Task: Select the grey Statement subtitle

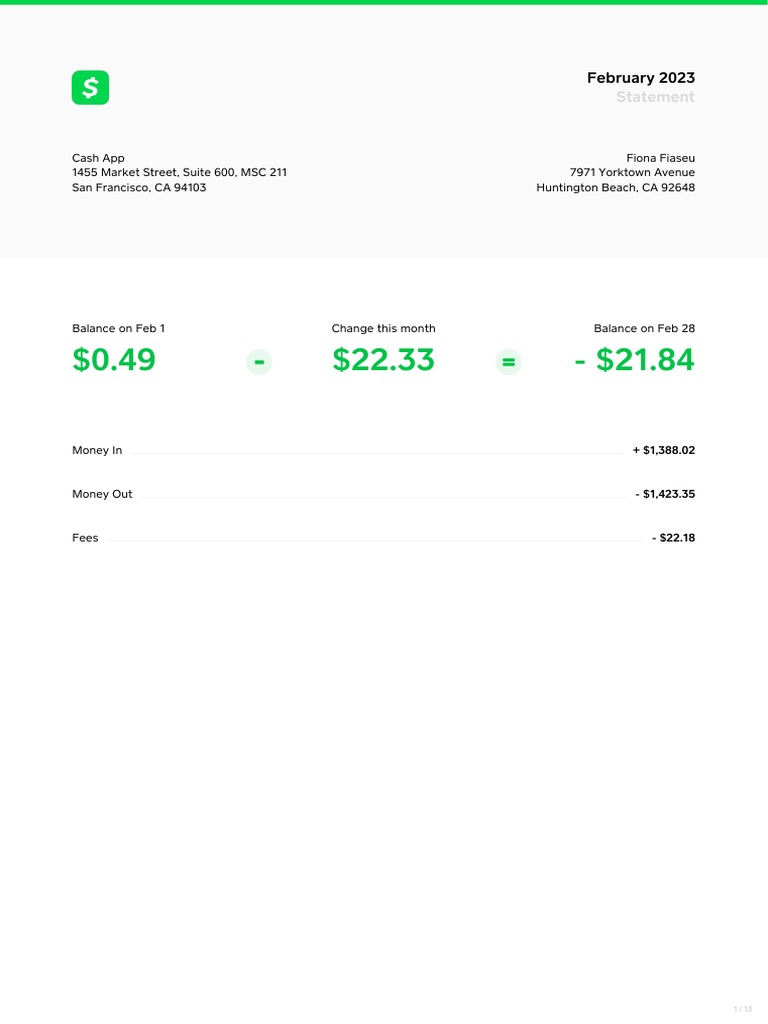Action: coord(654,97)
